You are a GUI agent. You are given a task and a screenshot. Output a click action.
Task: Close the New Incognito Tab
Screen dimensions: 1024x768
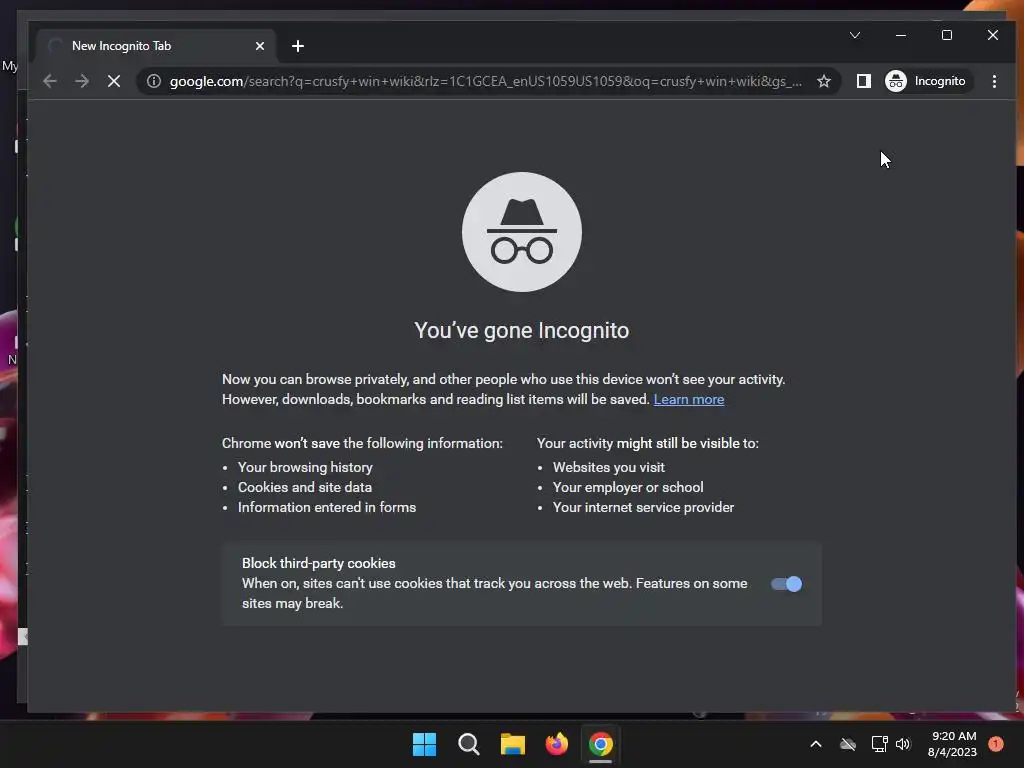pos(260,46)
